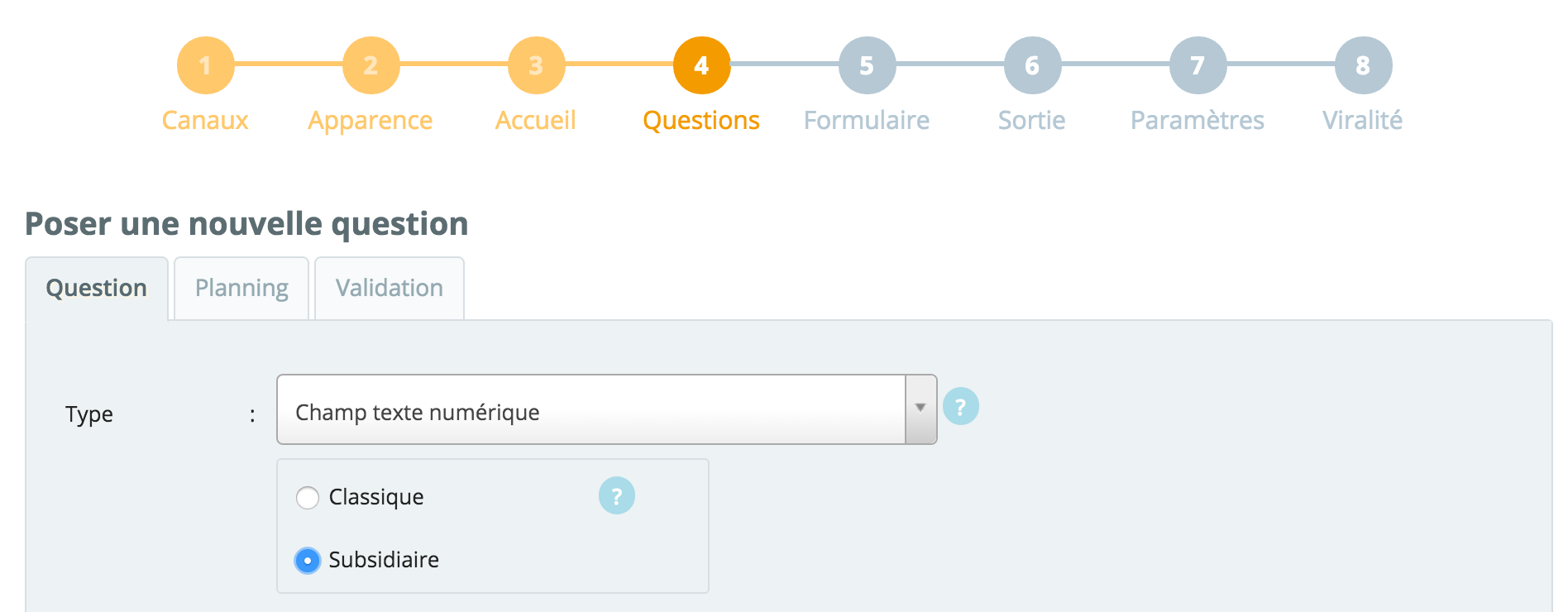The height and width of the screenshot is (612, 1568).
Task: Expand Champ texte numérique combo box
Action: click(x=606, y=409)
